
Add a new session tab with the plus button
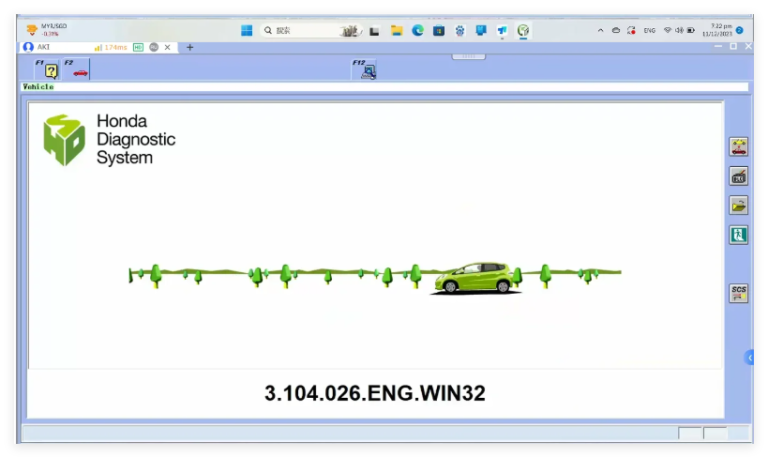(x=190, y=48)
